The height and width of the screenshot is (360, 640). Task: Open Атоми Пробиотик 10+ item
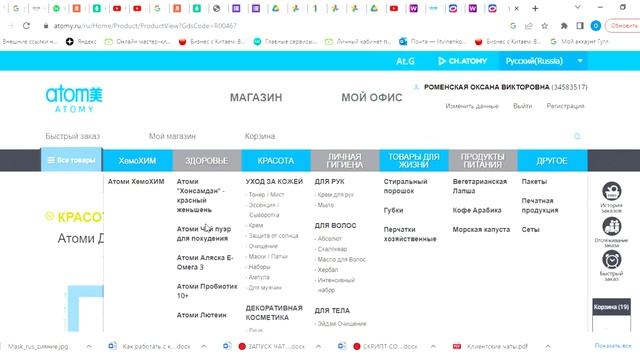tap(207, 291)
